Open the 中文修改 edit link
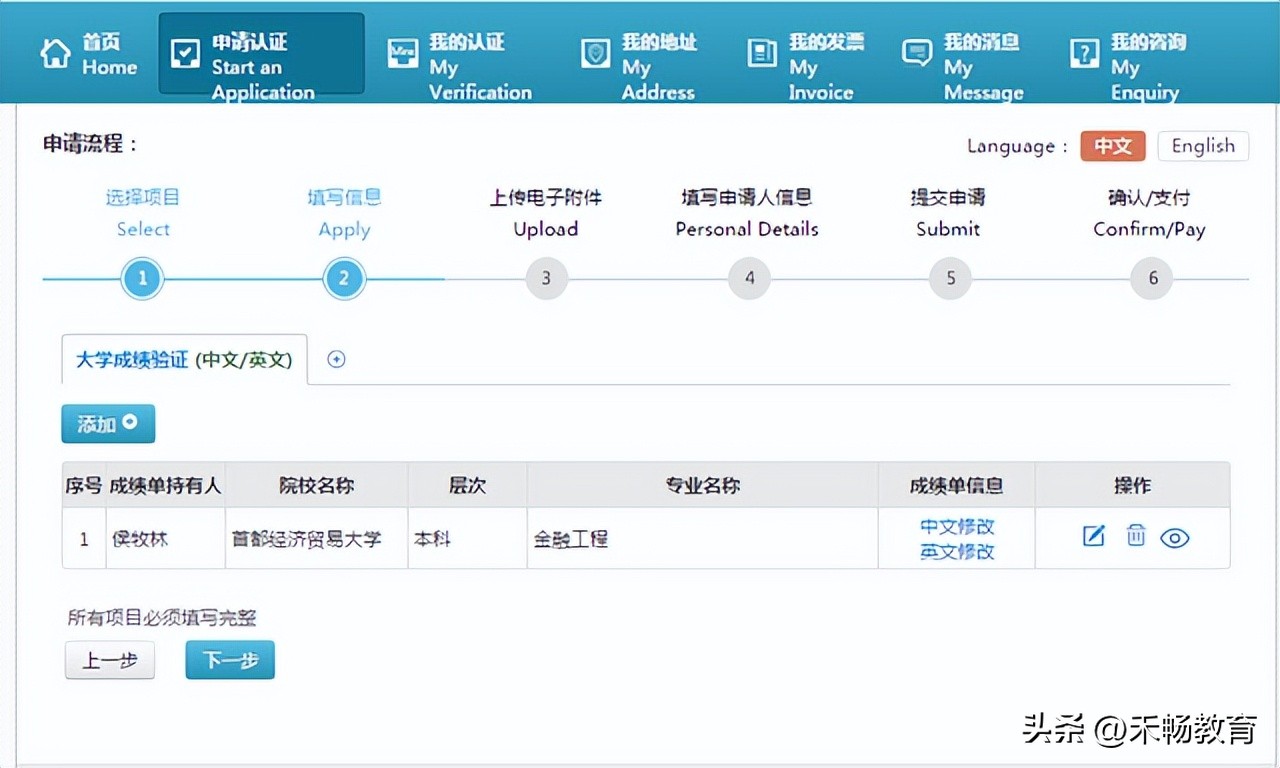Screen dimensions: 1280x768 (x=956, y=526)
